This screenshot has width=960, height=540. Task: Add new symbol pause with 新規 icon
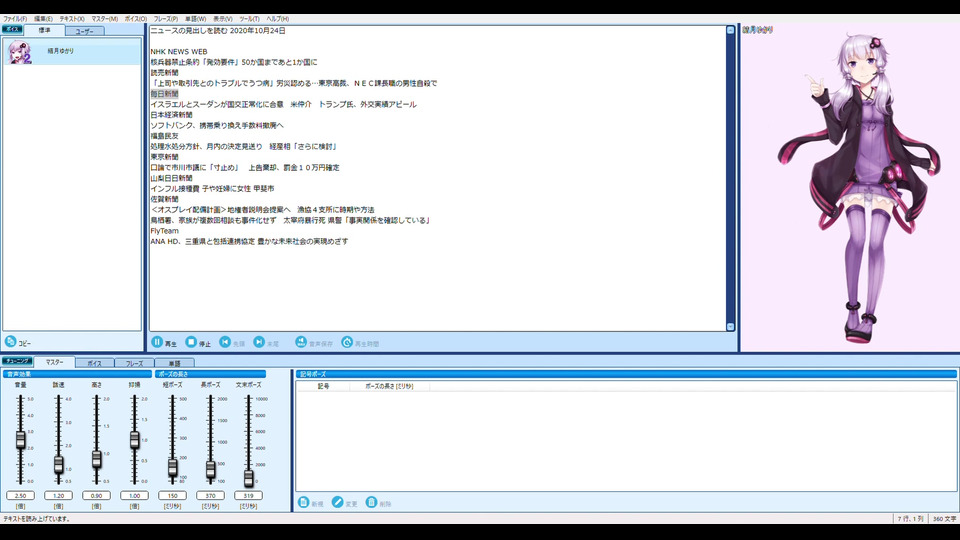click(304, 502)
